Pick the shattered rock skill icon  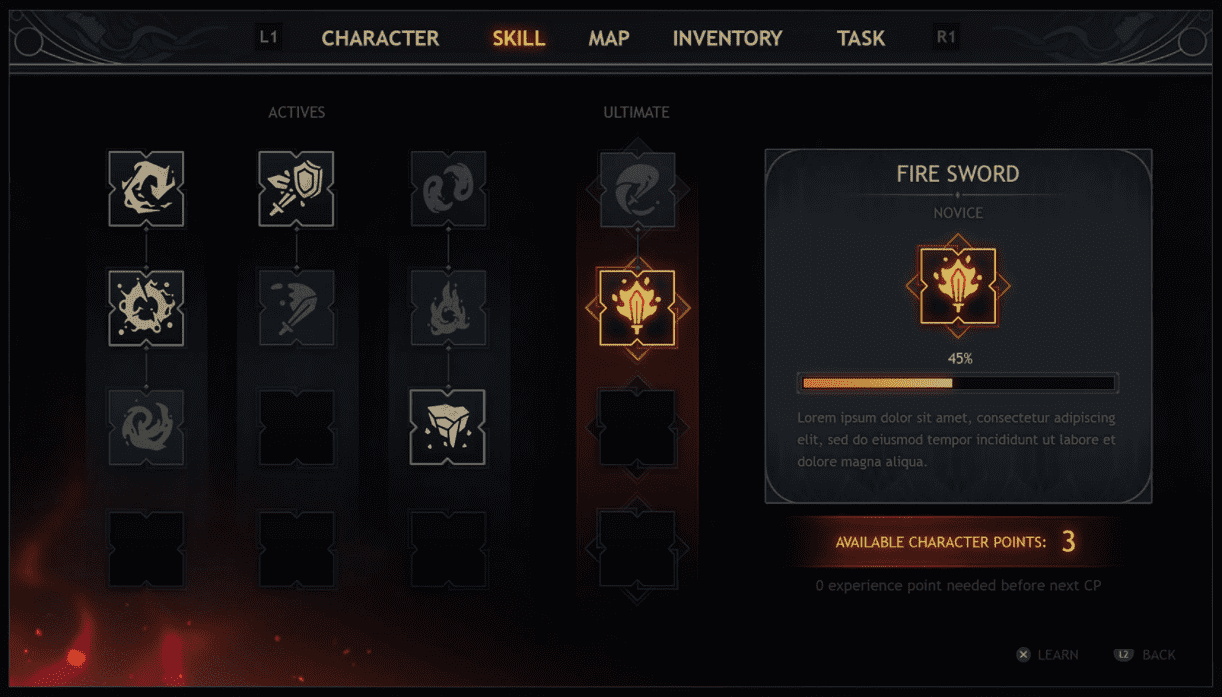coord(447,427)
